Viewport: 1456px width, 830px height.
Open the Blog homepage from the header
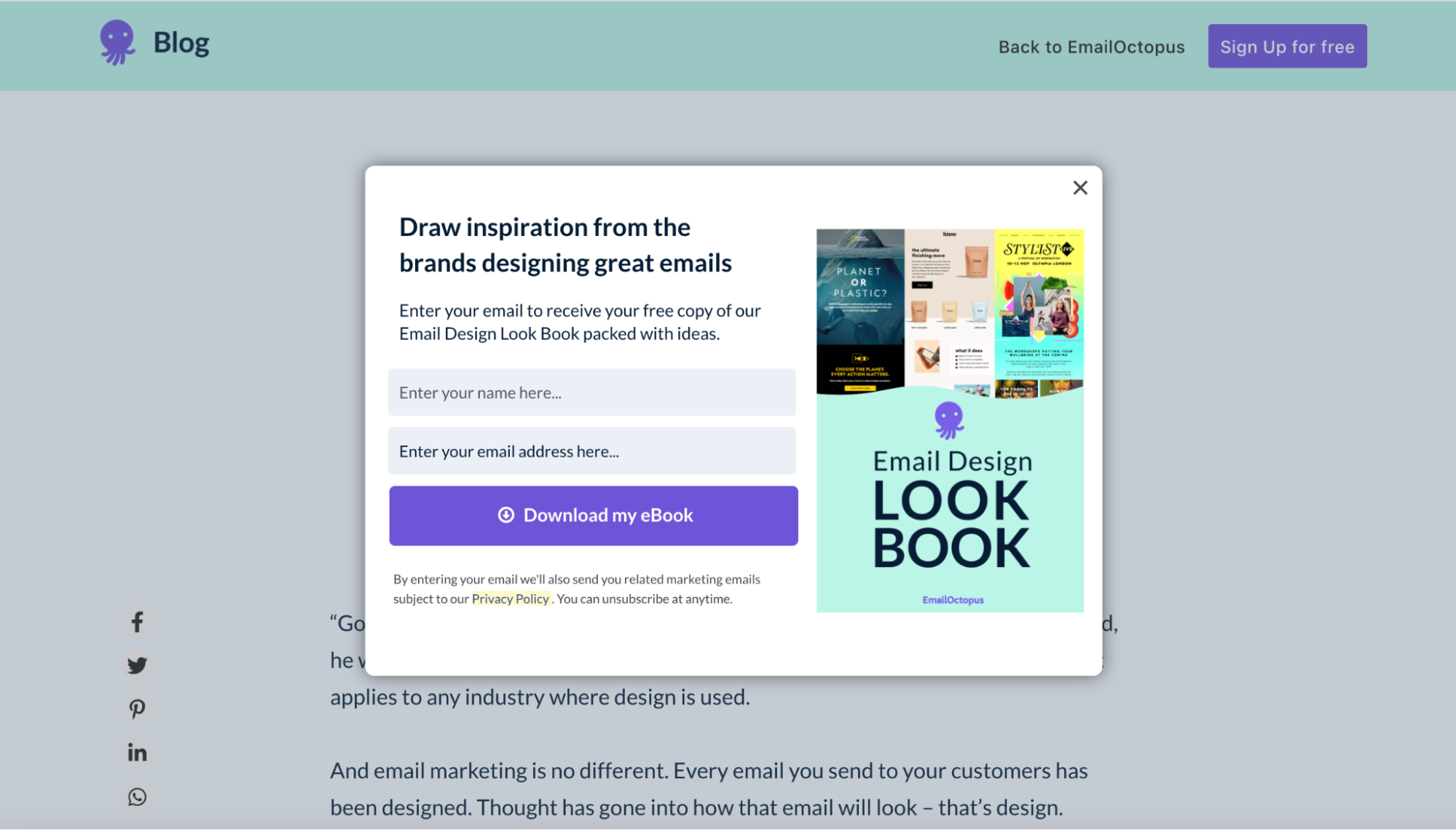(180, 41)
